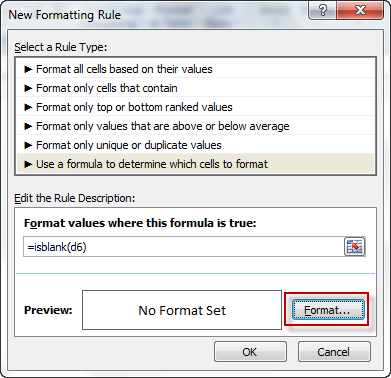Select 'Format all cells based on their values'
This screenshot has width=391, height=378.
pyautogui.click(x=195, y=69)
